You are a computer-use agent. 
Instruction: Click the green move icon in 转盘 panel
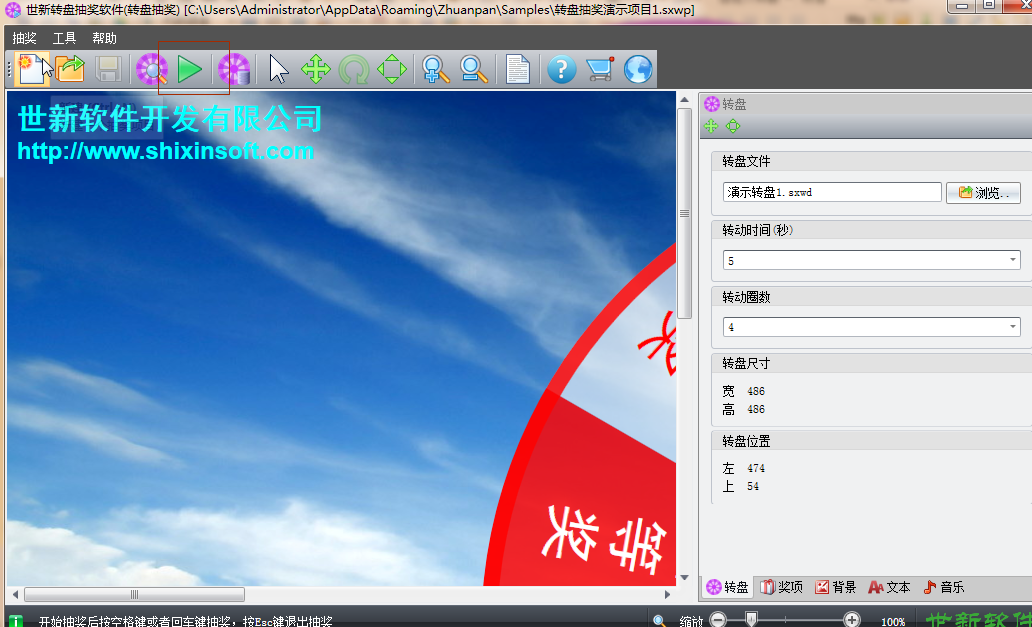tap(711, 126)
